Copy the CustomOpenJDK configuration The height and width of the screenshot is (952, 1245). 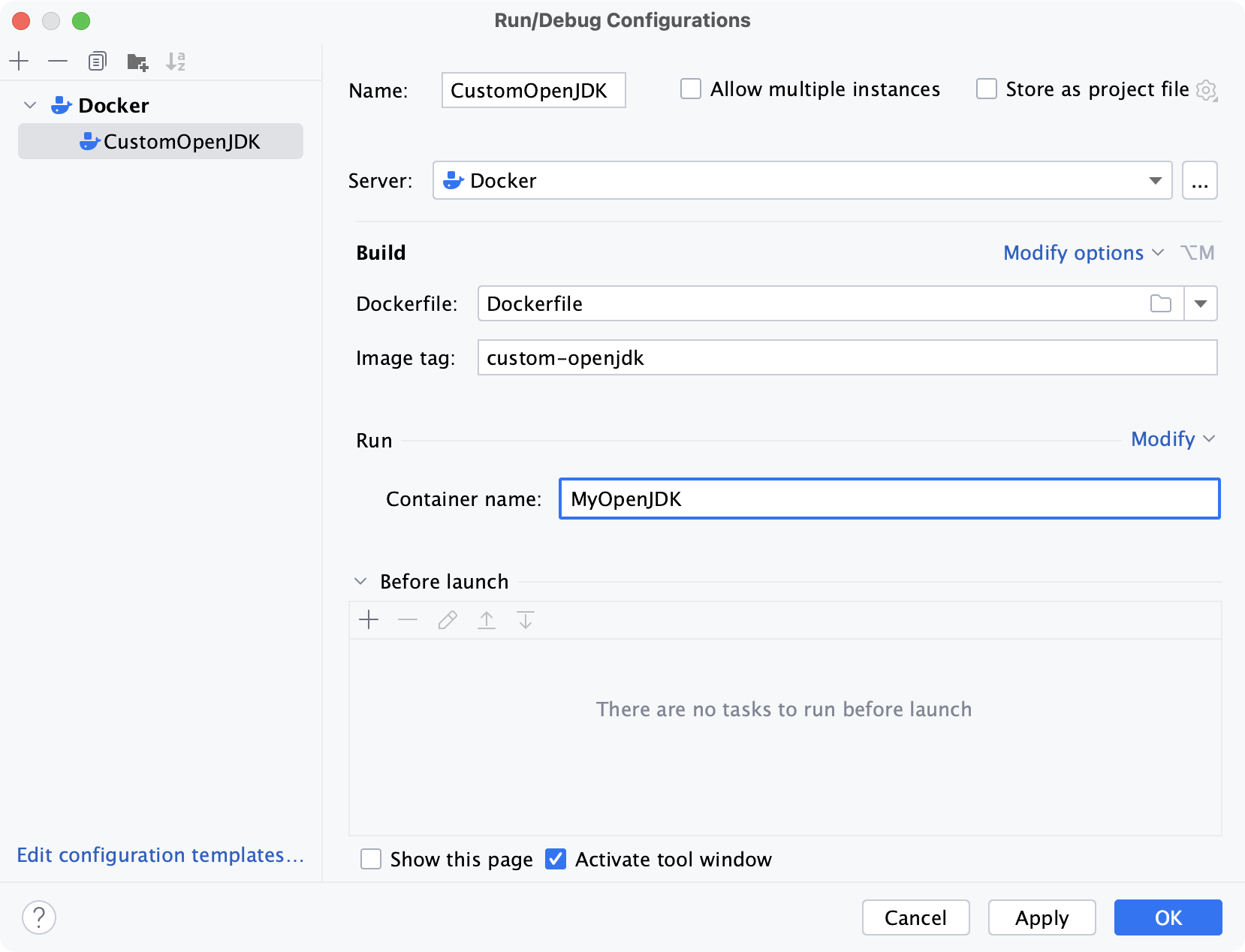(x=97, y=61)
